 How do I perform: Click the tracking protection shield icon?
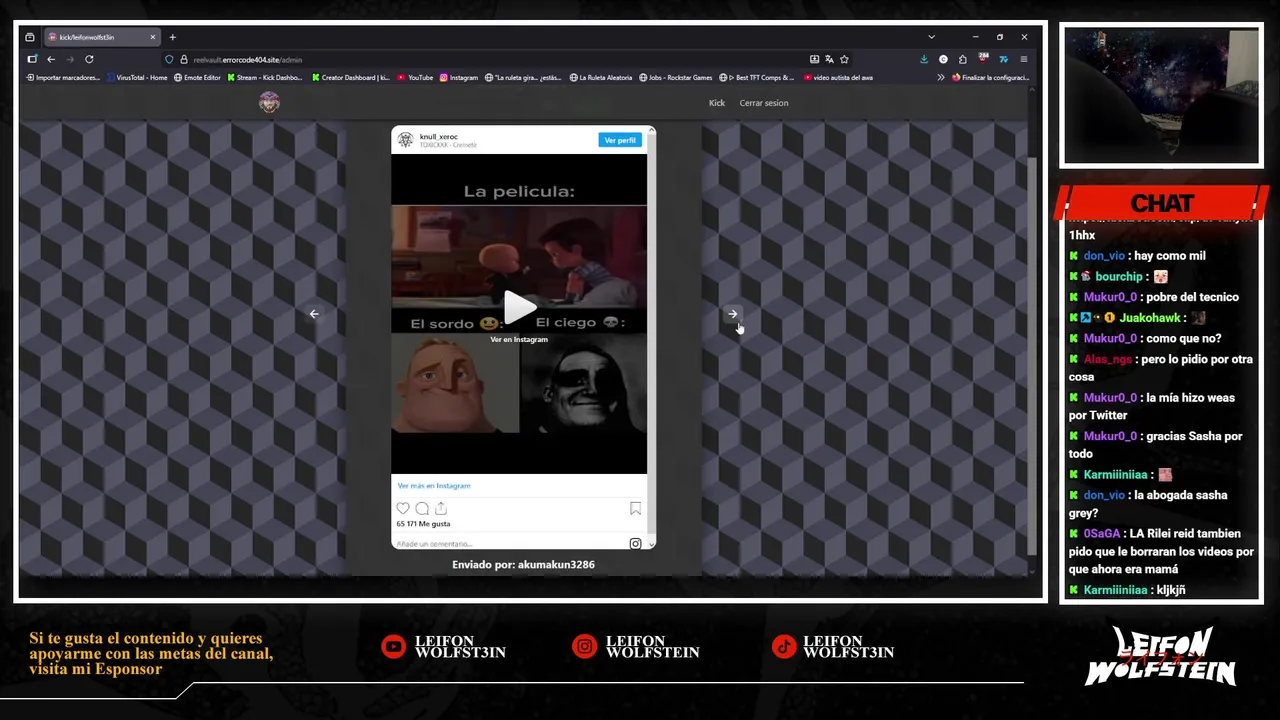pos(169,59)
